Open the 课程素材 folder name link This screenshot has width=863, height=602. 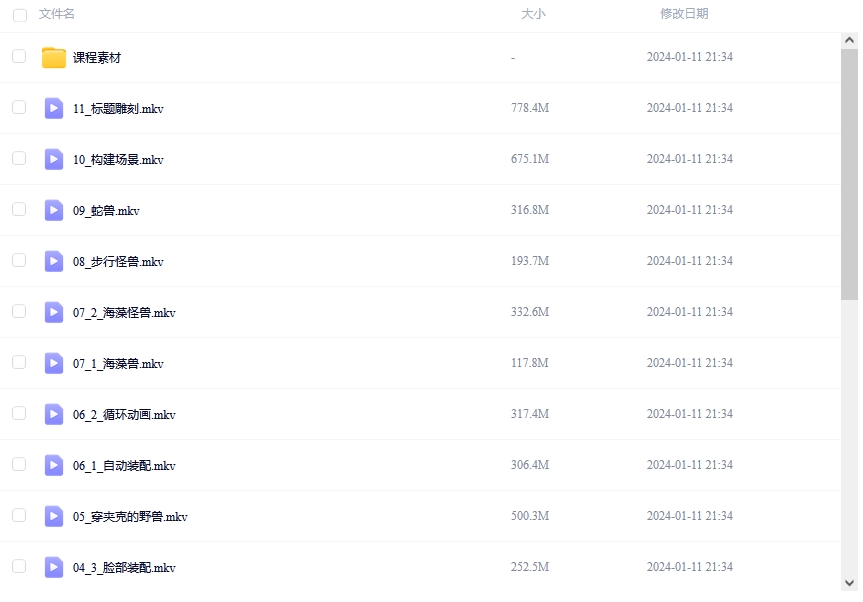coord(97,58)
